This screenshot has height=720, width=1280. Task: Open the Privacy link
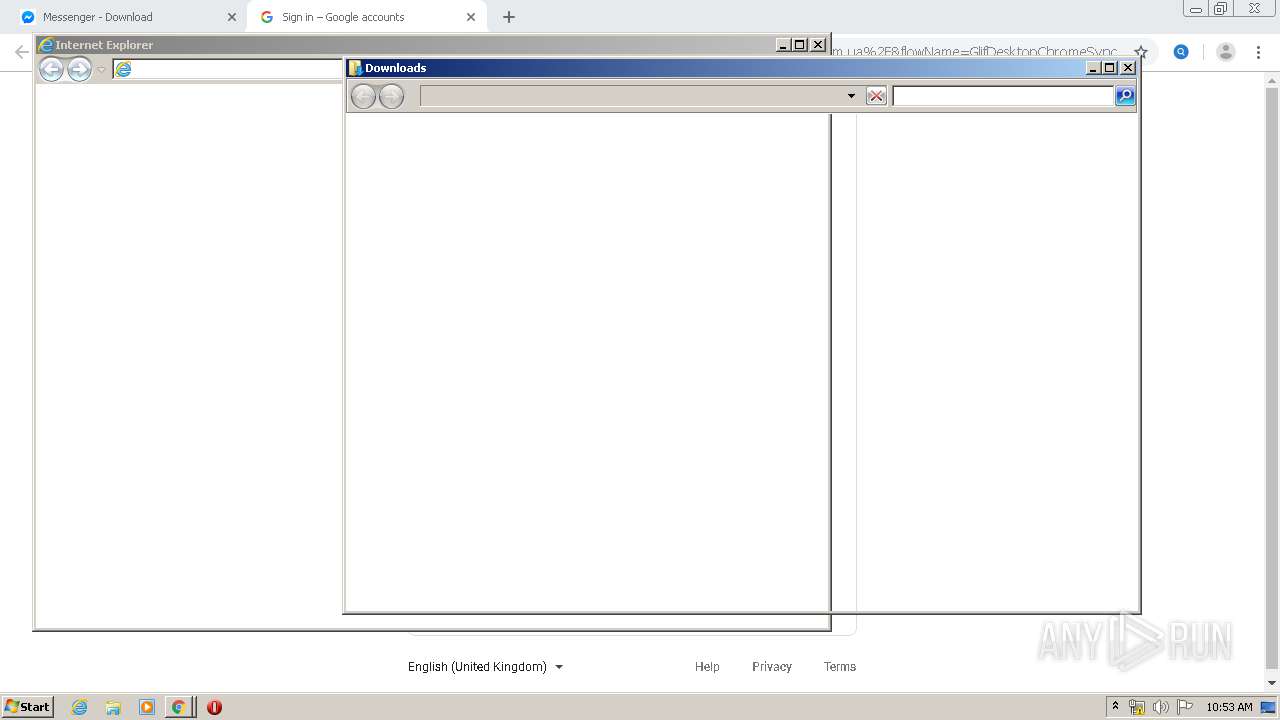click(772, 667)
